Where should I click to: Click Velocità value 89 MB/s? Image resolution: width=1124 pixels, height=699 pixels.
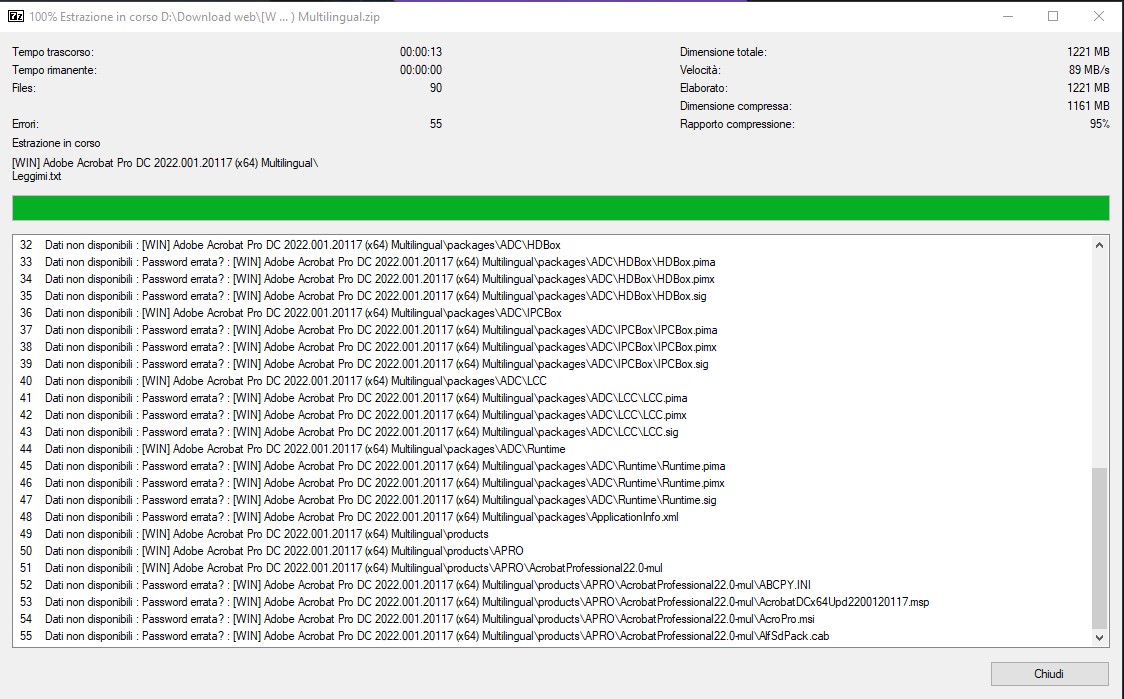pyautogui.click(x=1089, y=70)
